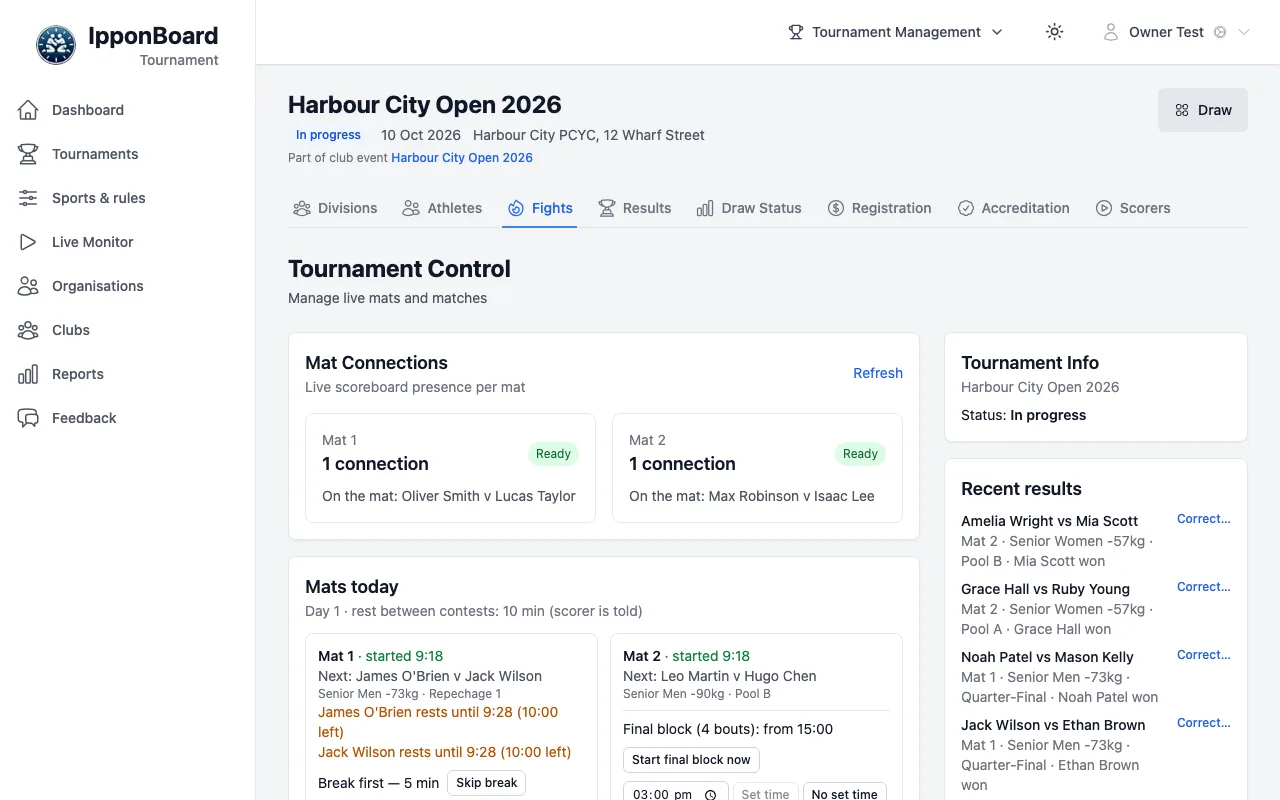Open the Owner Test user menu
This screenshot has height=800, width=1280.
pyautogui.click(x=1176, y=32)
